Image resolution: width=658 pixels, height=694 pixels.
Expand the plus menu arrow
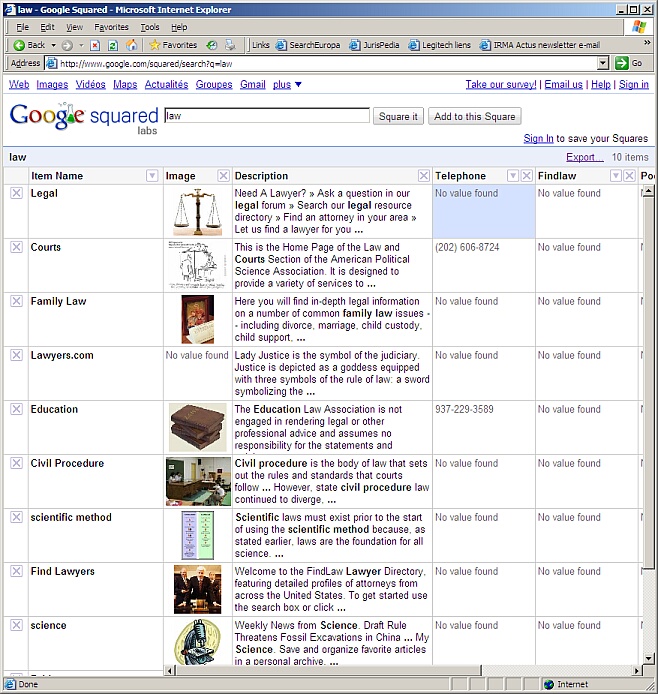[298, 85]
